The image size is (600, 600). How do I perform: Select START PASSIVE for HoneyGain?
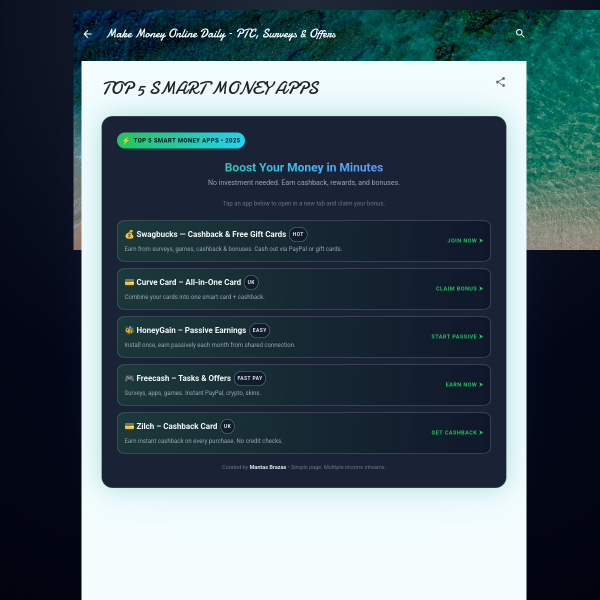(457, 337)
